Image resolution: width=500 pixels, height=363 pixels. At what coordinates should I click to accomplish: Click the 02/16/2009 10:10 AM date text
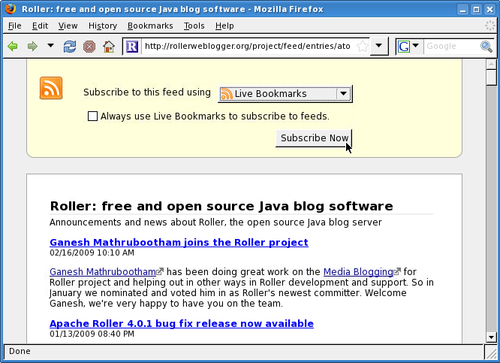pos(92,253)
